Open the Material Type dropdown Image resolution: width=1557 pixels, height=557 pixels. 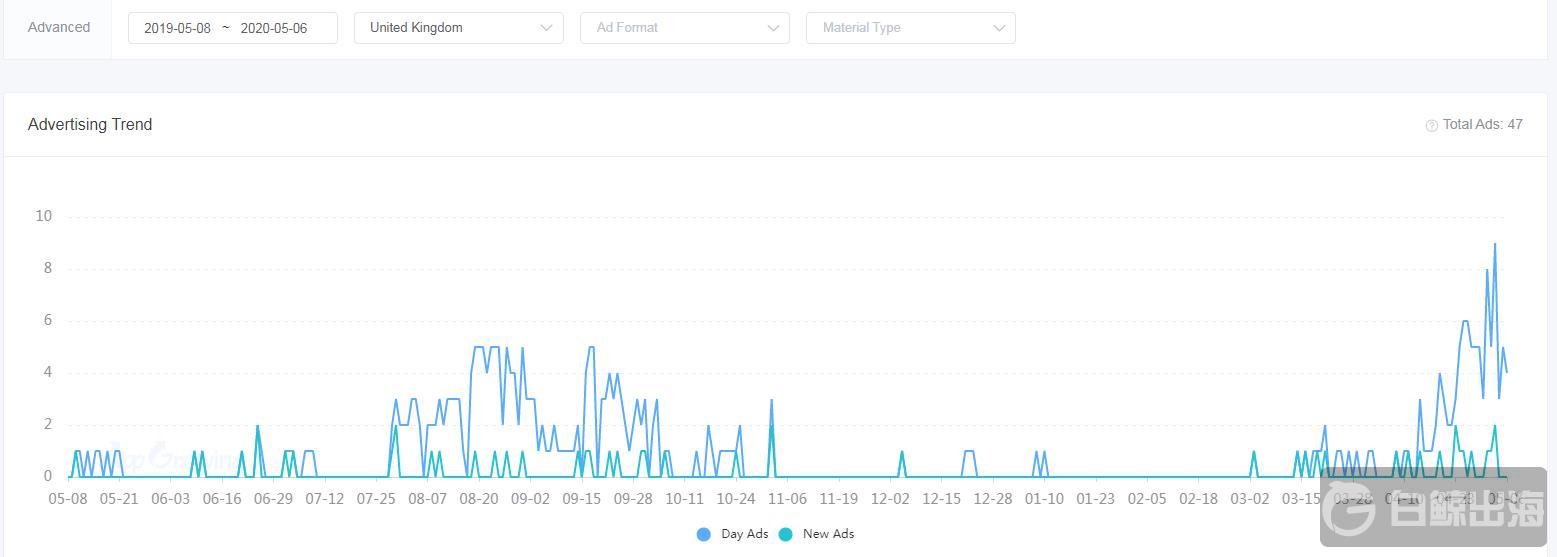click(910, 28)
